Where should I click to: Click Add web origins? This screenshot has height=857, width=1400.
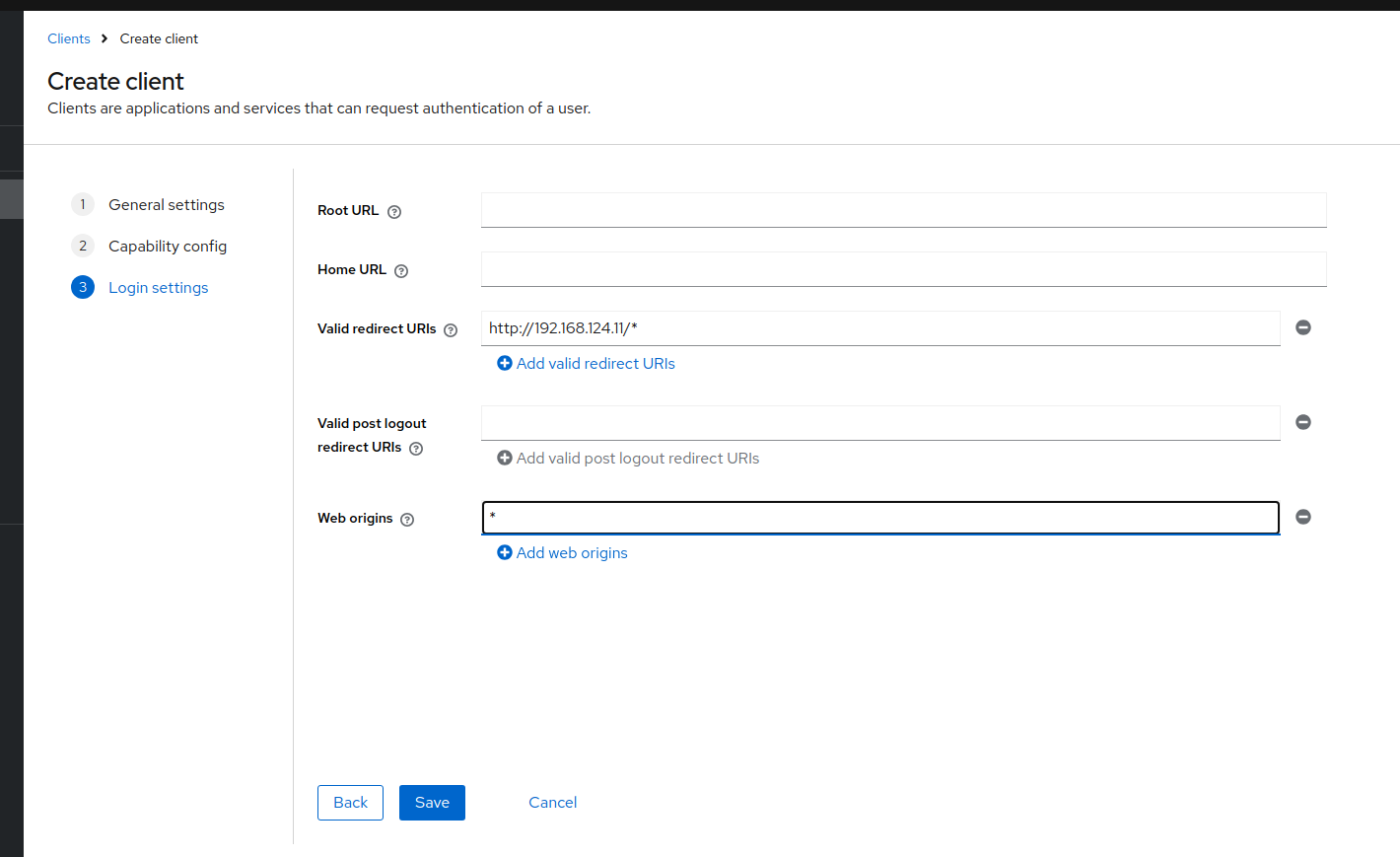[x=563, y=553]
